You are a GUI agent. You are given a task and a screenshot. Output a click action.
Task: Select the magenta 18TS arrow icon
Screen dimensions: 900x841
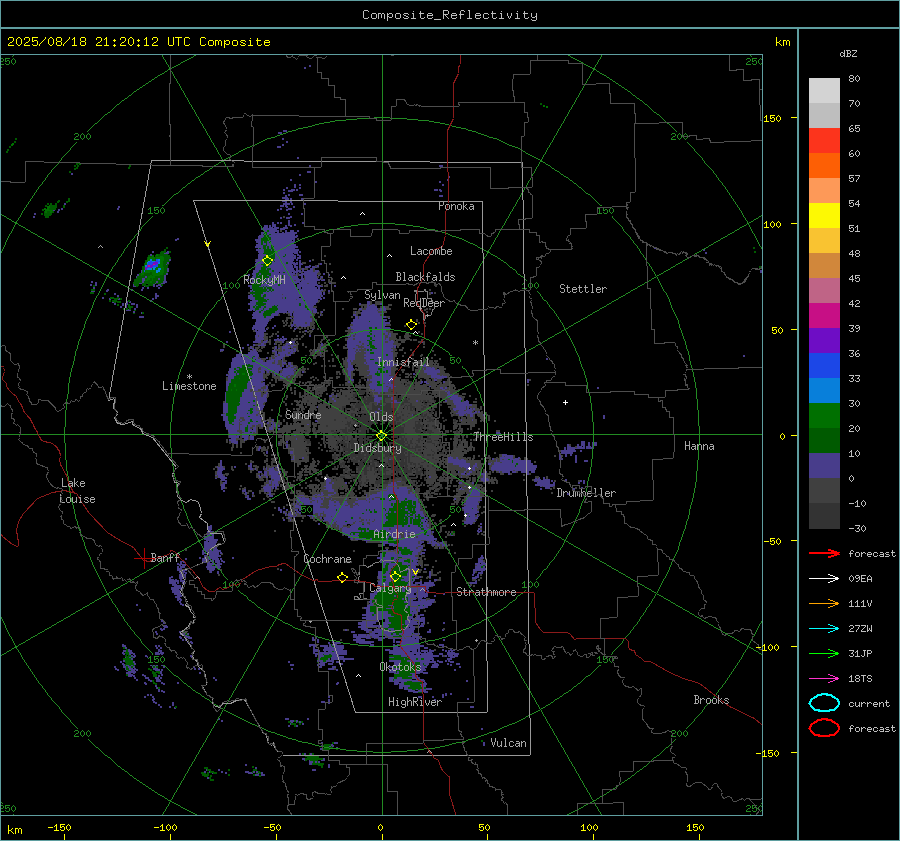pos(824,679)
